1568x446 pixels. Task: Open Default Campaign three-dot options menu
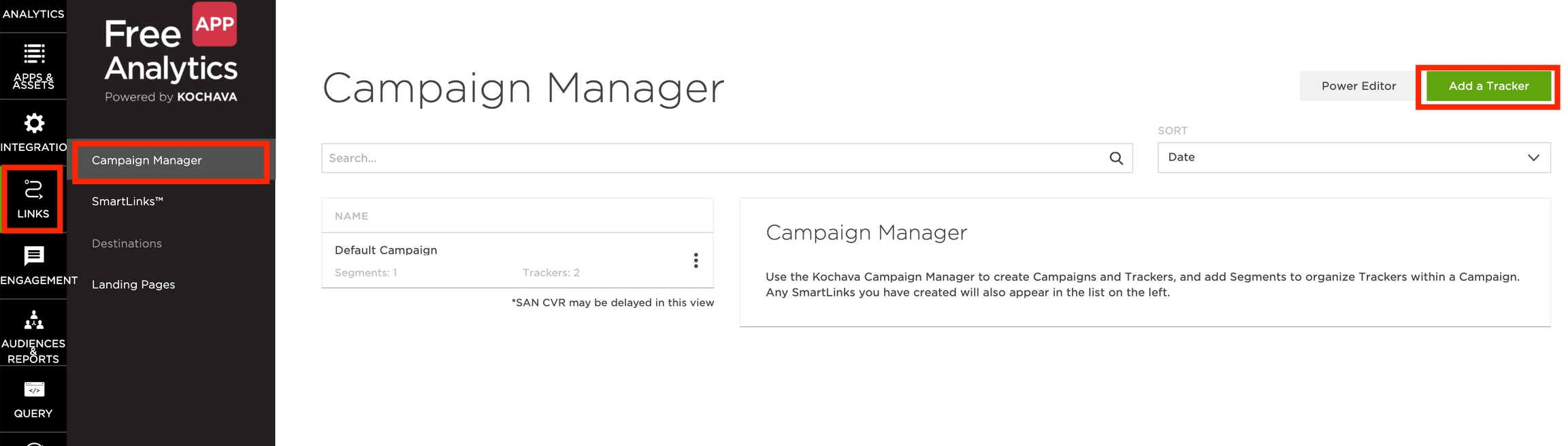[696, 260]
